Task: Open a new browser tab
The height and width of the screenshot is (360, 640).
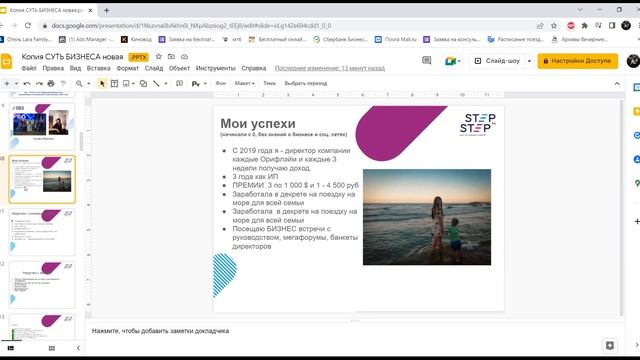Action: point(107,10)
